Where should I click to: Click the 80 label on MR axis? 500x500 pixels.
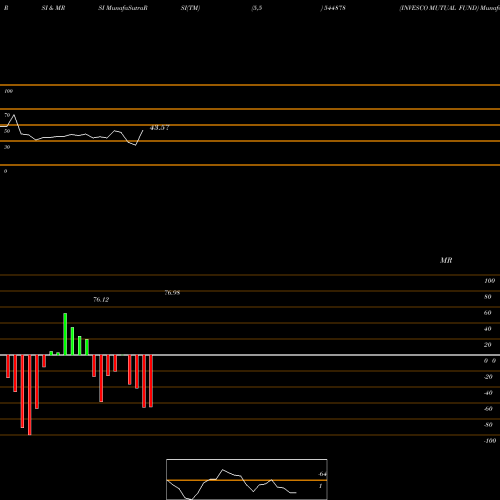[488, 297]
